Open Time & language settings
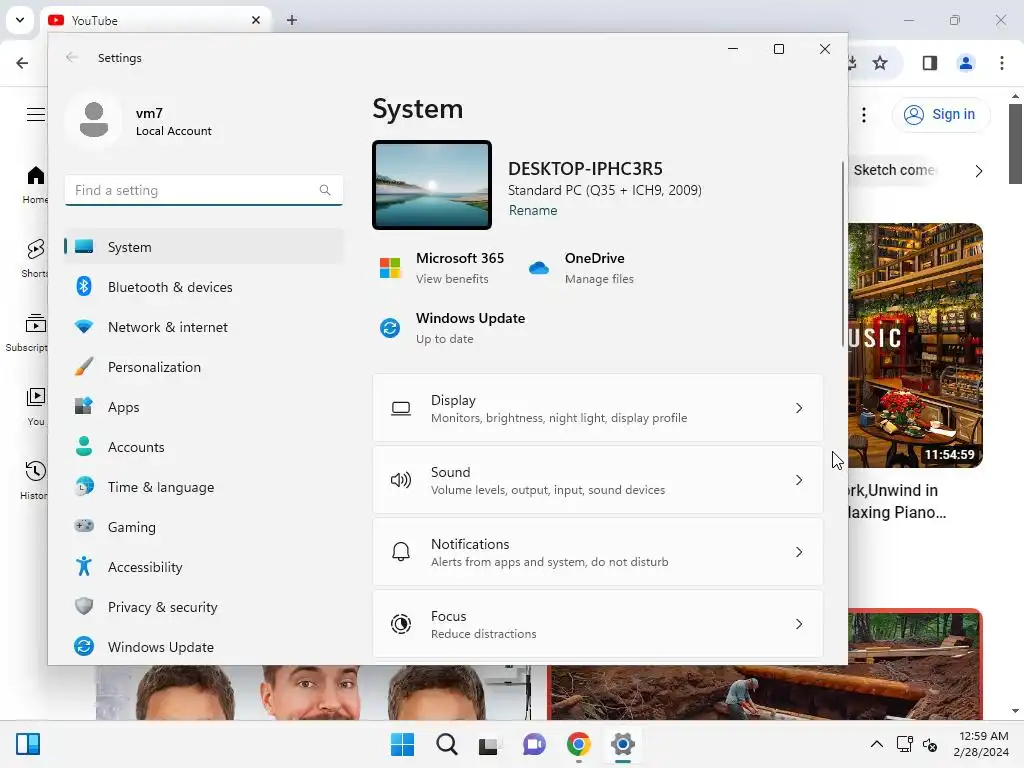Viewport: 1024px width, 768px height. (x=204, y=487)
